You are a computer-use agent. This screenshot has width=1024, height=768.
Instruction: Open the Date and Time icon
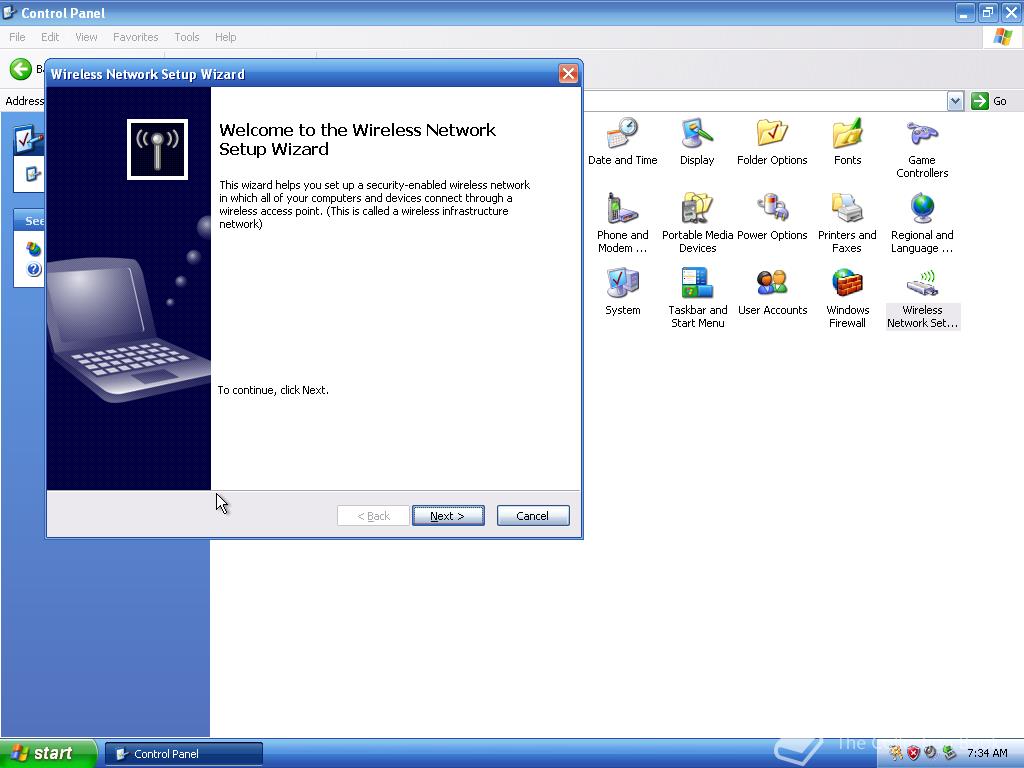click(622, 141)
